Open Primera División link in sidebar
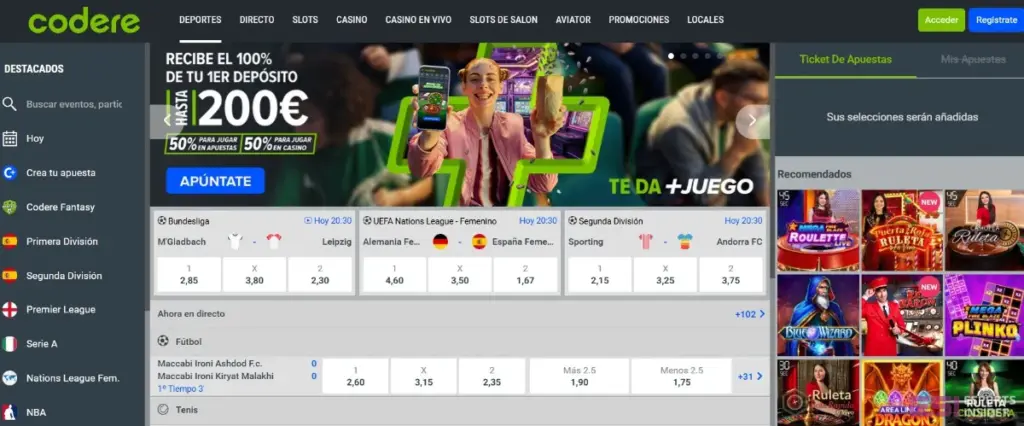Image resolution: width=1024 pixels, height=426 pixels. click(x=62, y=241)
